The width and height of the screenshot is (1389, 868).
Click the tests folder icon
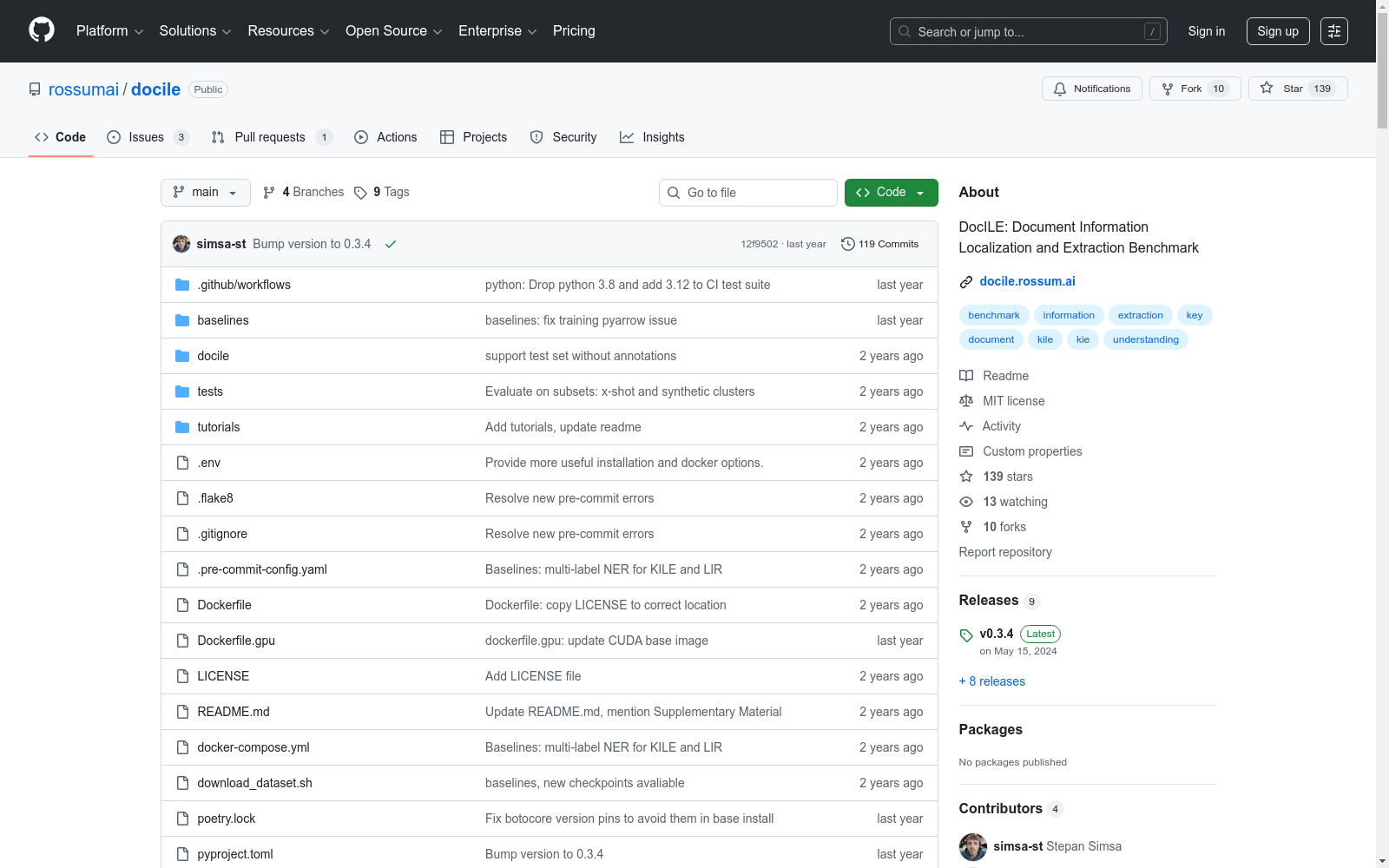182,391
